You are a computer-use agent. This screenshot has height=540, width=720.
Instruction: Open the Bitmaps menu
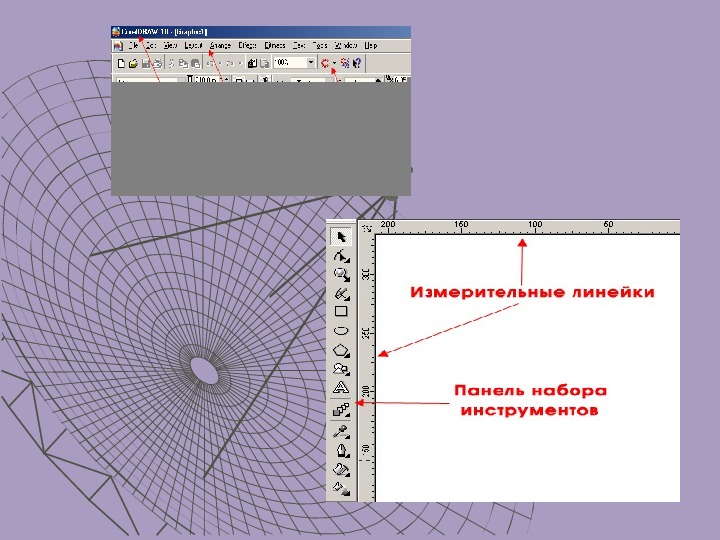[x=275, y=45]
